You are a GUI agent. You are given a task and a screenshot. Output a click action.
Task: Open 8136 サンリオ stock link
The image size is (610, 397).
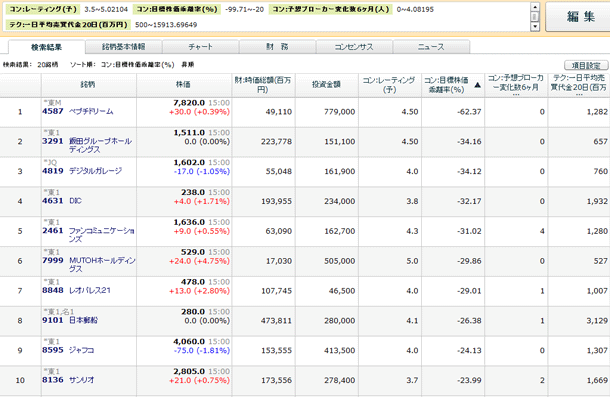[x=68, y=380]
